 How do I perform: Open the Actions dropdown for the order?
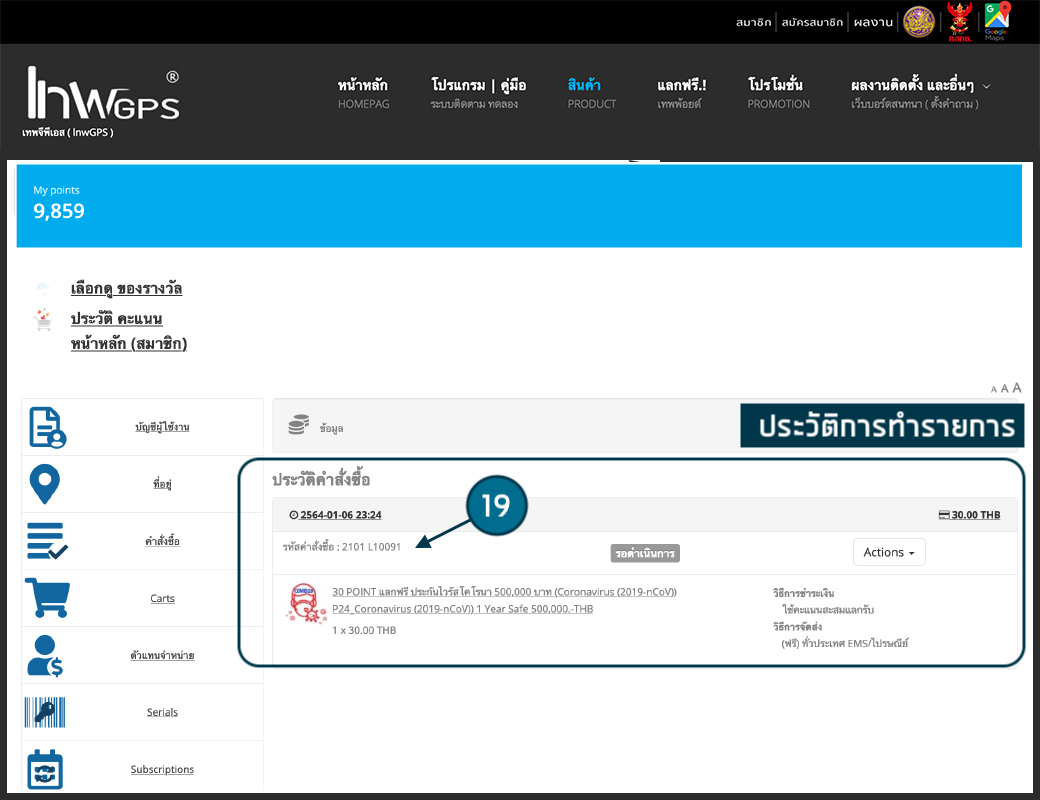tap(889, 552)
